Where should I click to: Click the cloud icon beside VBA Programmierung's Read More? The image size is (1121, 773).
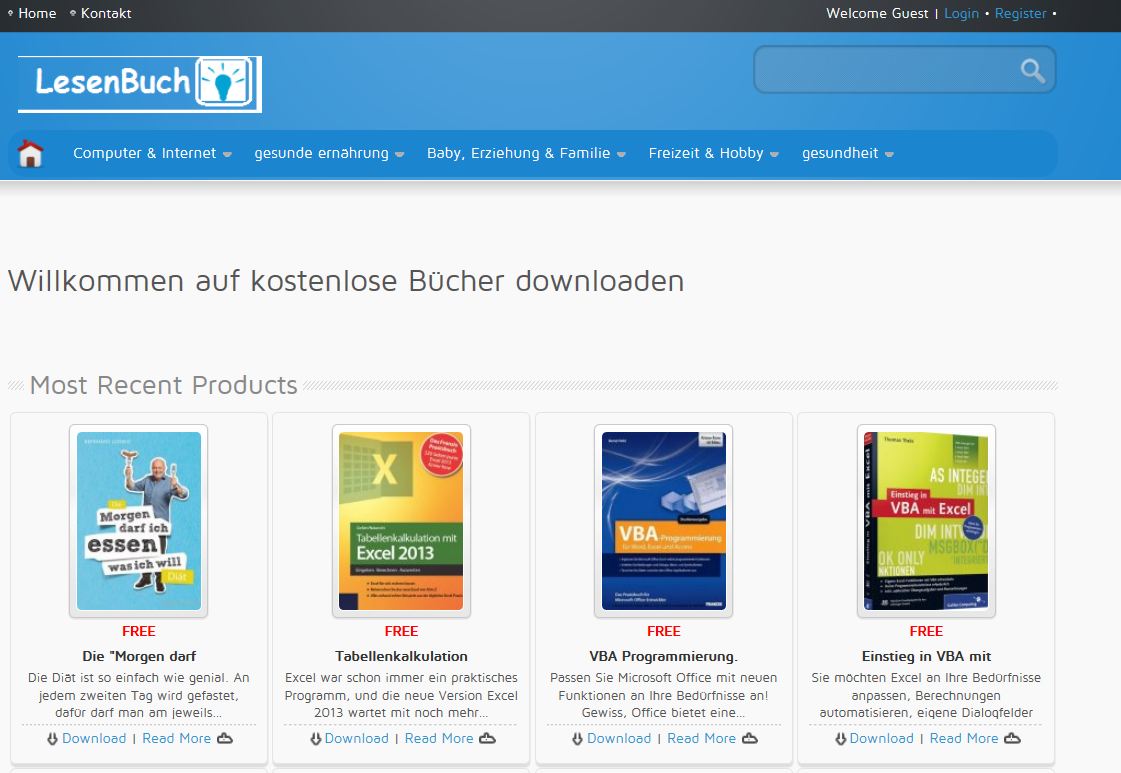[749, 738]
